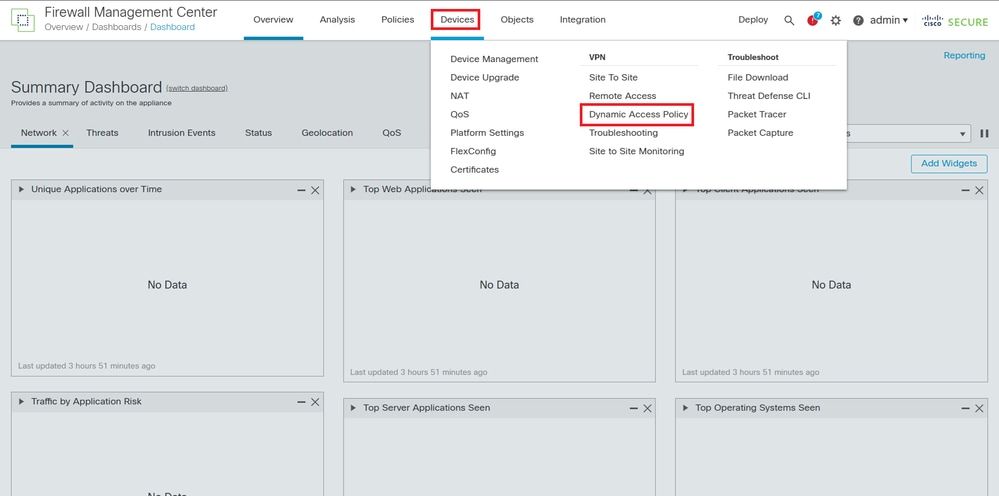Click the Firewall Management Center logo icon
Image resolution: width=999 pixels, height=496 pixels.
point(22,20)
